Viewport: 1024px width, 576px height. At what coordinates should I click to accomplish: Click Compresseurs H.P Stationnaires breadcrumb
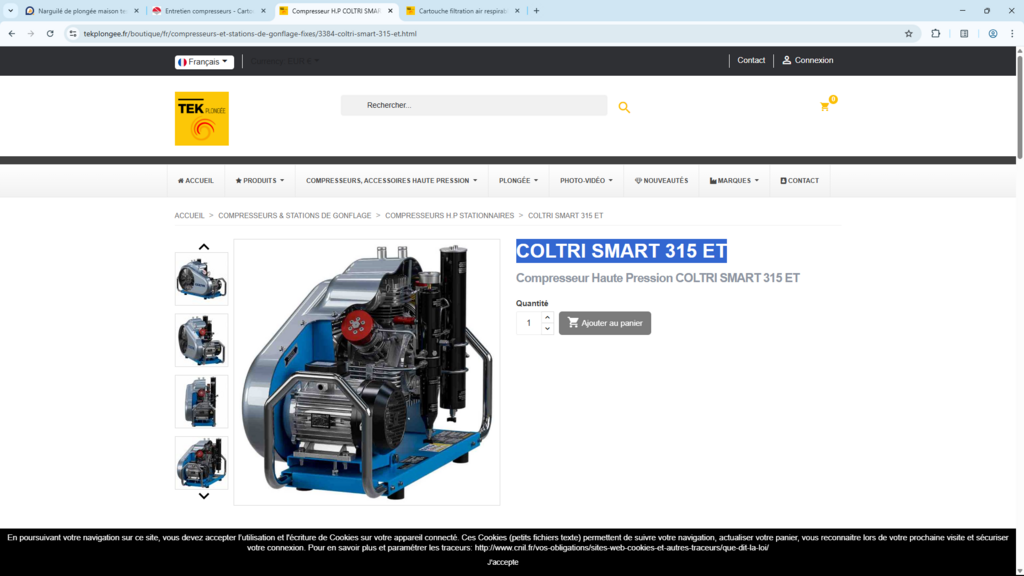pos(449,216)
